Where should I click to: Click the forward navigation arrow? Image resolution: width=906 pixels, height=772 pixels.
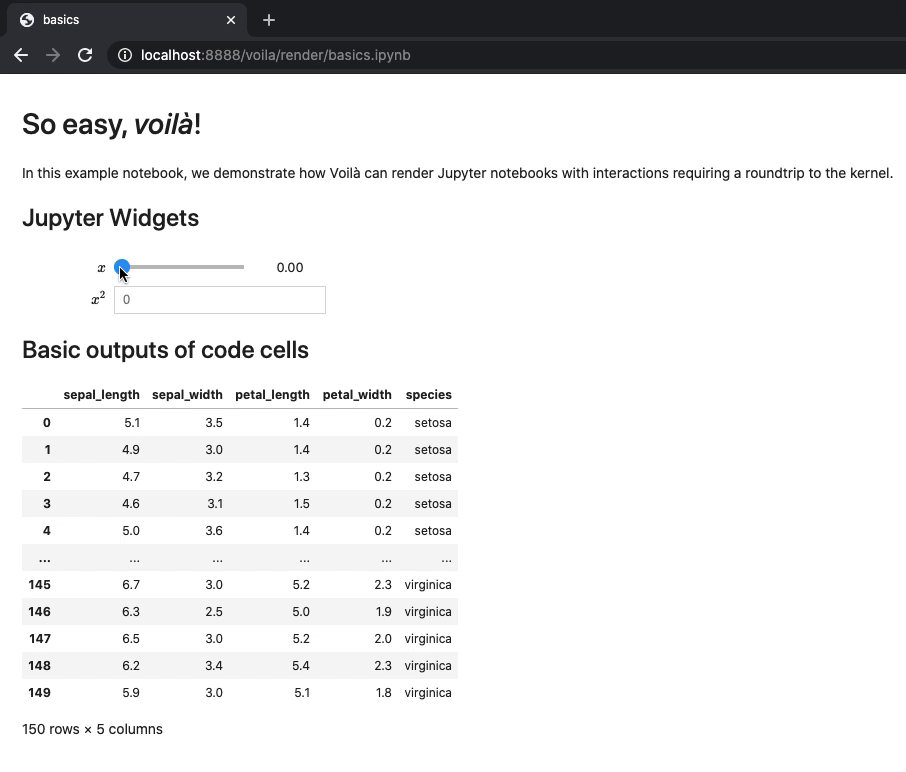coord(52,55)
